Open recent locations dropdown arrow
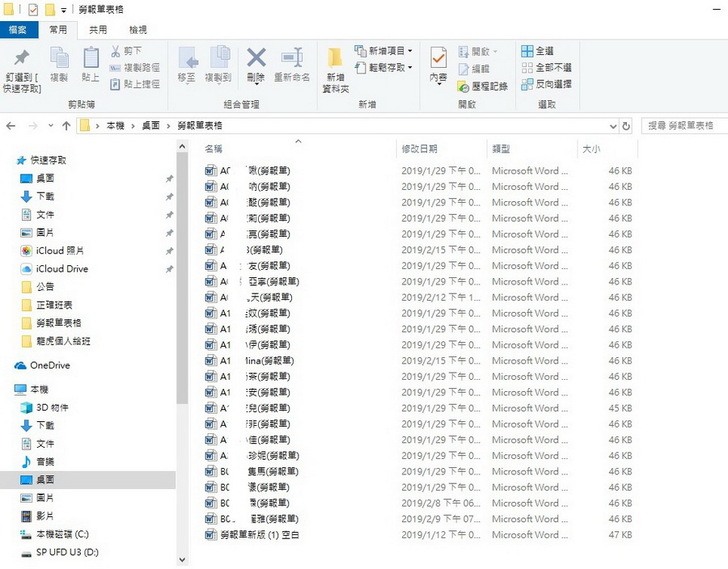This screenshot has height=569, width=728. (x=51, y=126)
